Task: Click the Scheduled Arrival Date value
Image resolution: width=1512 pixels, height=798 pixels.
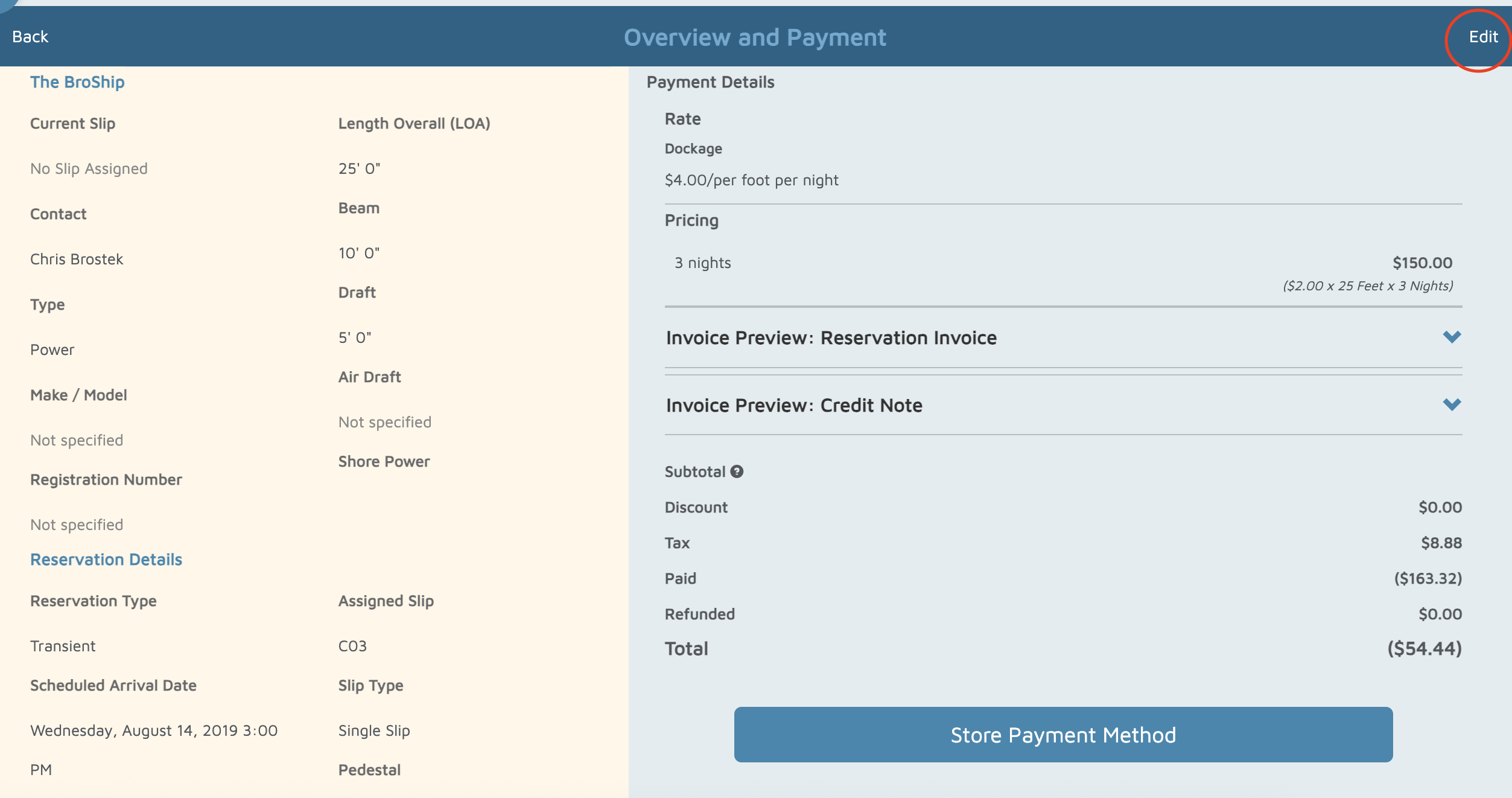Action: (154, 730)
